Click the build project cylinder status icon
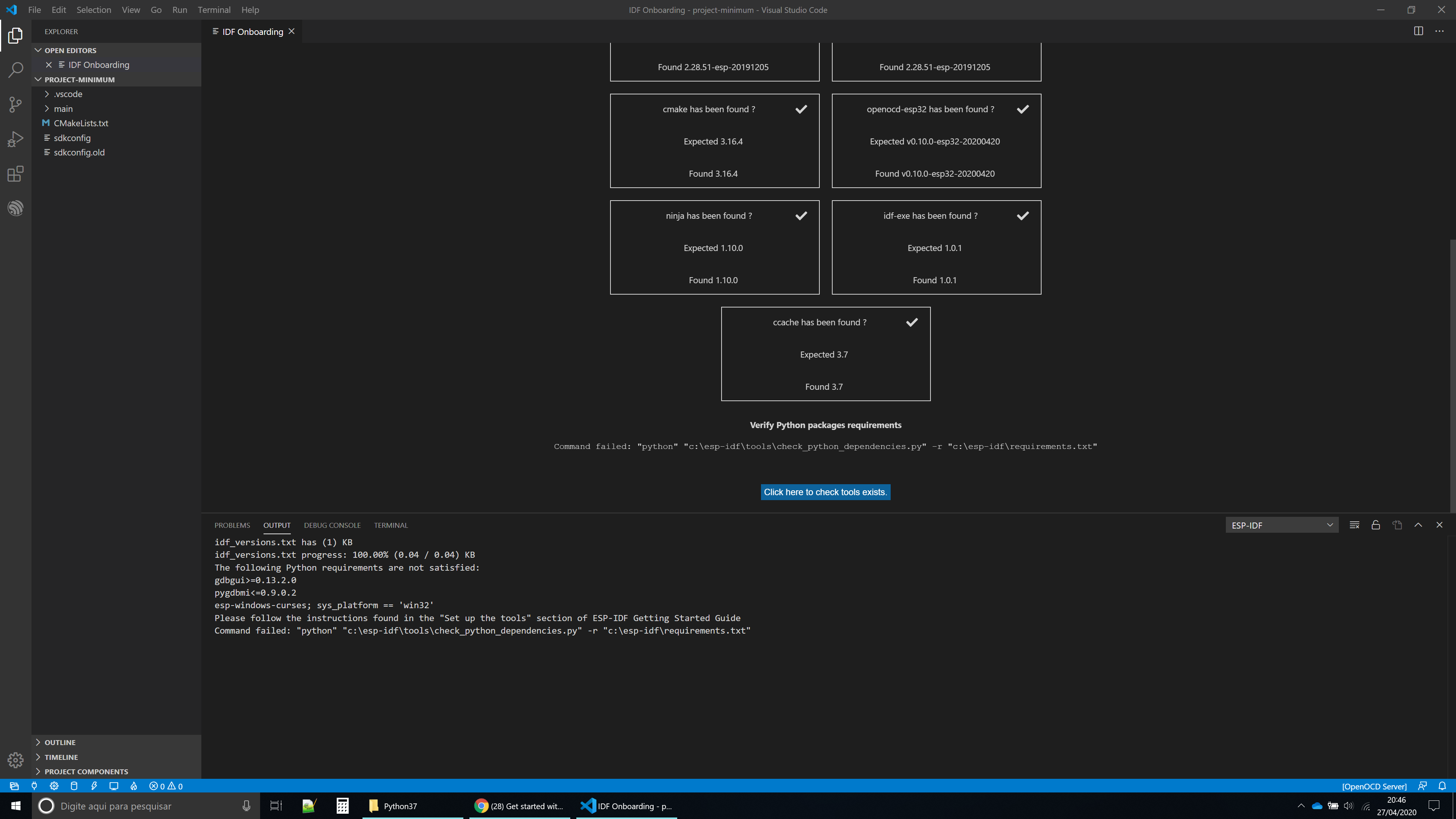Viewport: 1456px width, 819px height. pyautogui.click(x=74, y=786)
